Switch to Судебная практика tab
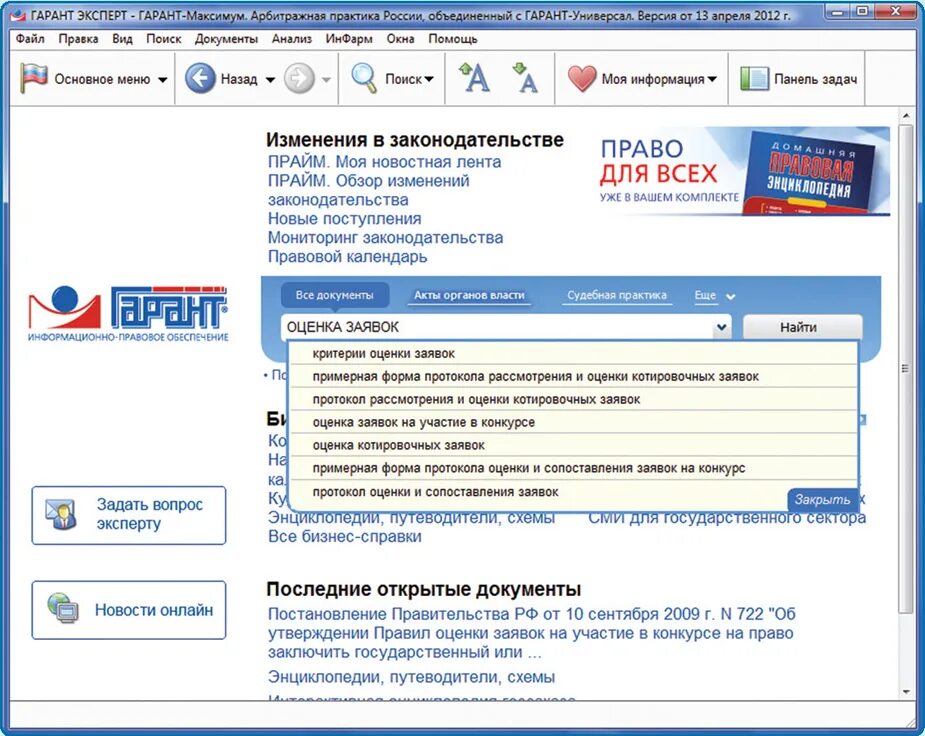The image size is (925, 736). 616,295
